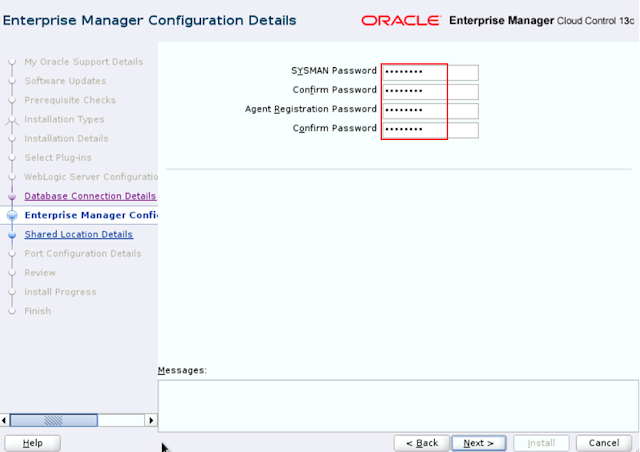This screenshot has height=452, width=640.
Task: Click Prerequisite Checks step
Action: pyautogui.click(x=70, y=100)
